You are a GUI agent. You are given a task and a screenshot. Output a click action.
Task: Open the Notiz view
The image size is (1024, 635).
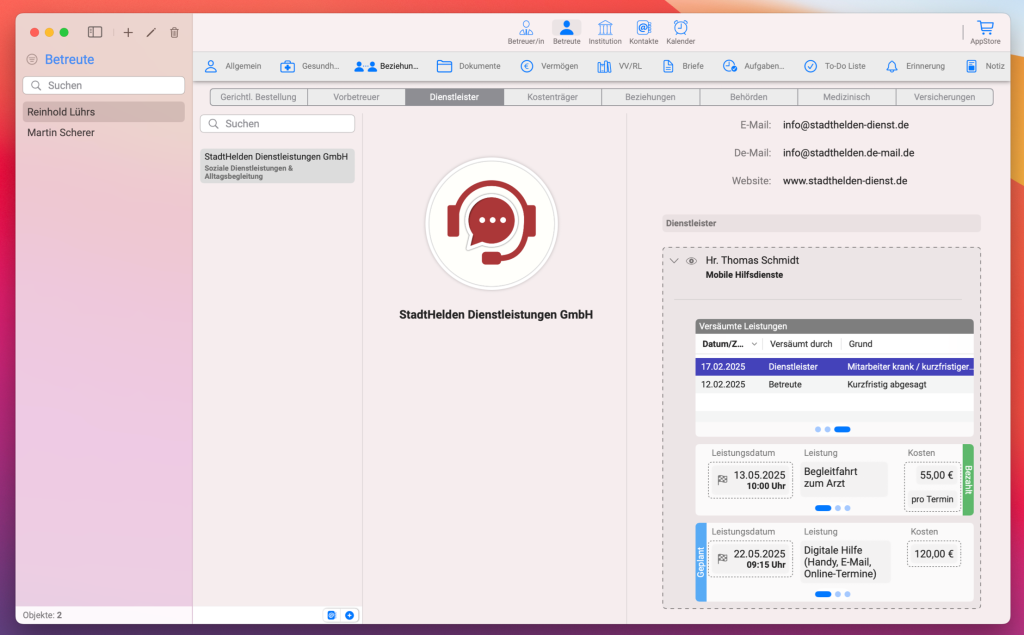985,66
